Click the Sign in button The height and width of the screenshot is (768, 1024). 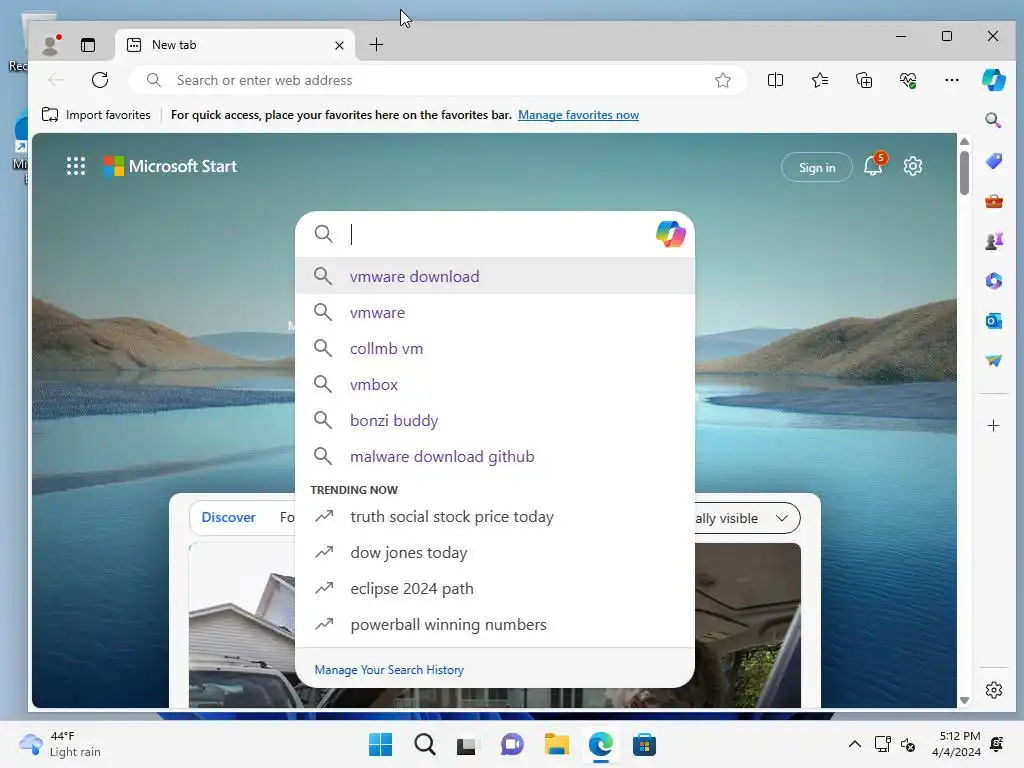(816, 167)
